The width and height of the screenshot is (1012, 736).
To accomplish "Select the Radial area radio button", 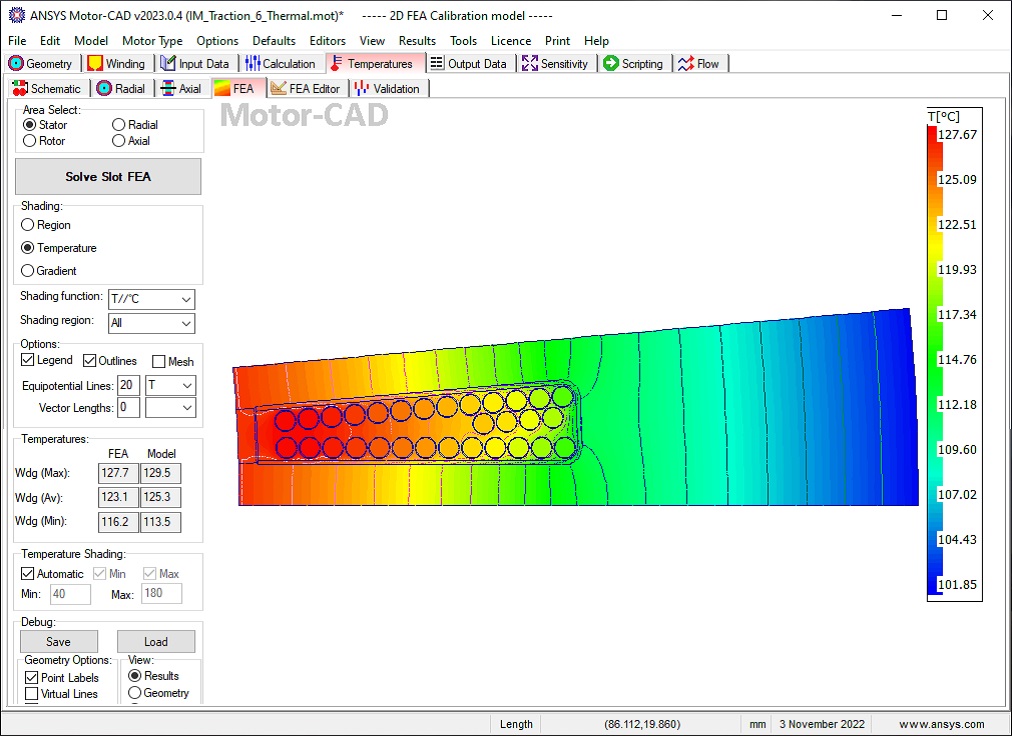I will 118,125.
